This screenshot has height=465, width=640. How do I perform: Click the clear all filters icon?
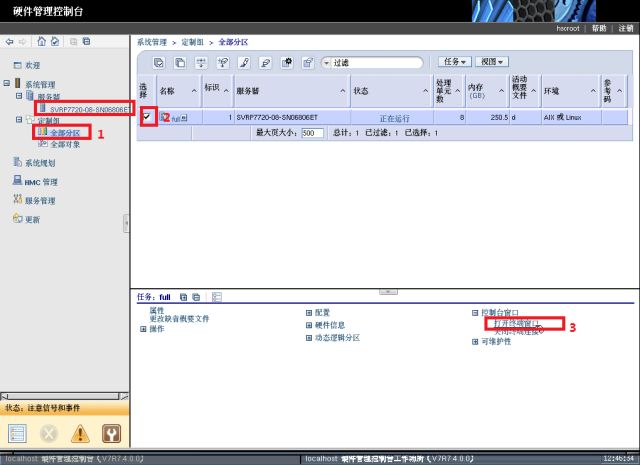point(223,62)
